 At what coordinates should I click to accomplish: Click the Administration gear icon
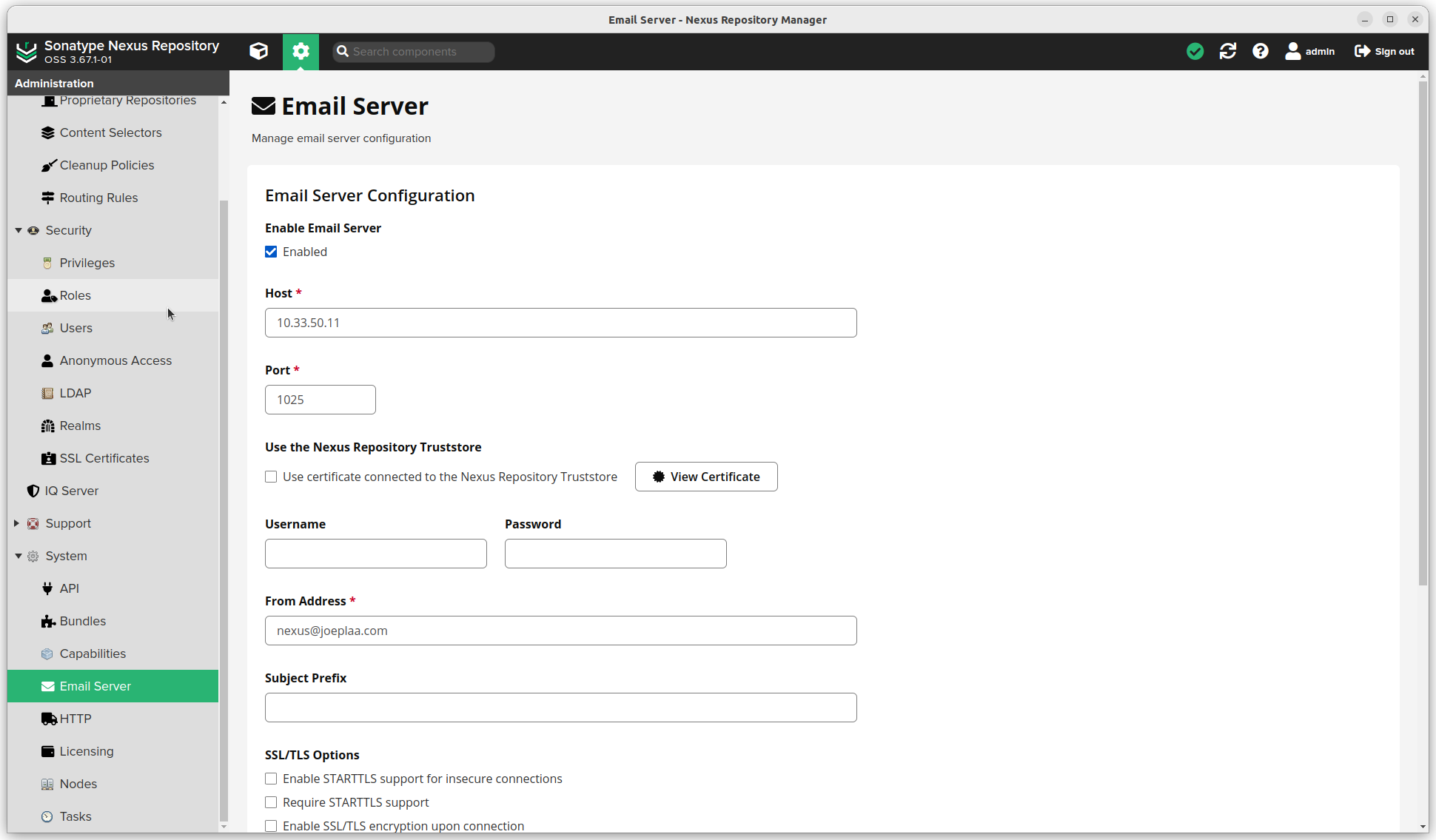[301, 51]
